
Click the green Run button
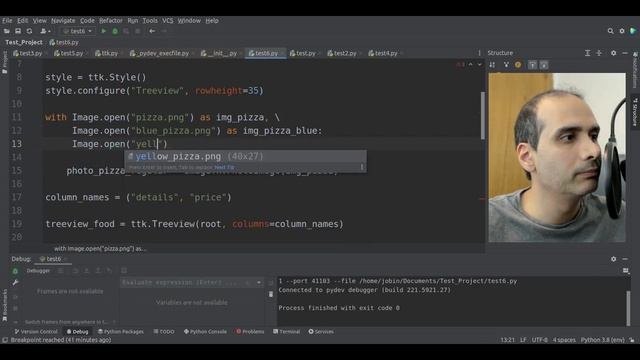(x=104, y=31)
